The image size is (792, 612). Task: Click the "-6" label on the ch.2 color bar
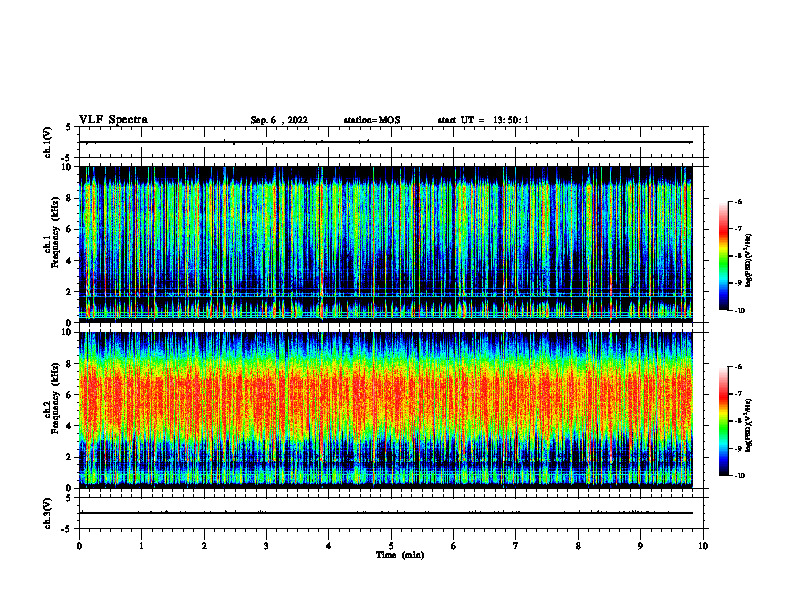[x=738, y=367]
